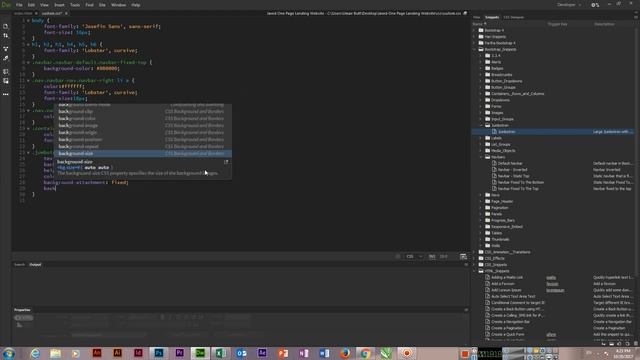
Task: Open the View menu
Action: pos(44,5)
